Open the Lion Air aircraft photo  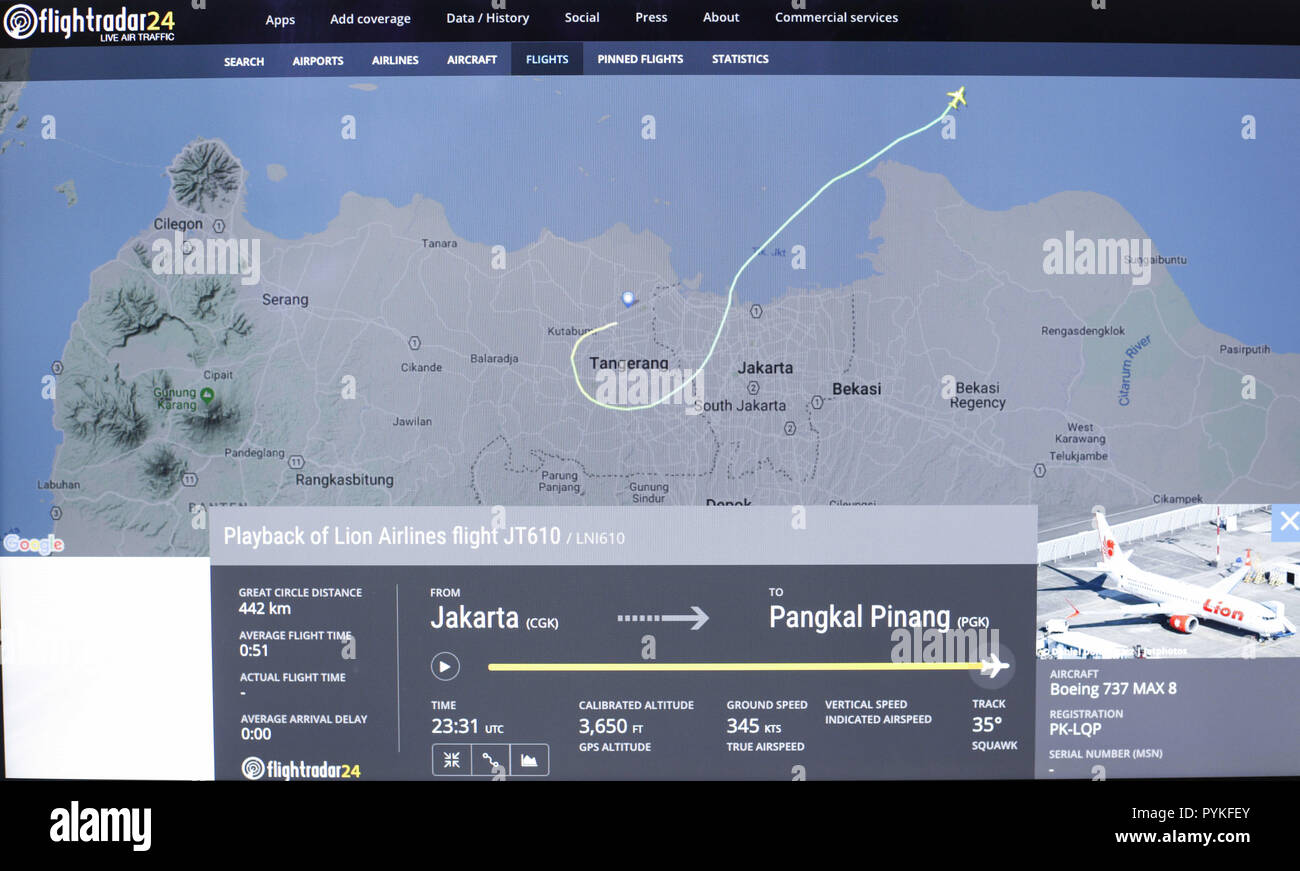(1167, 581)
